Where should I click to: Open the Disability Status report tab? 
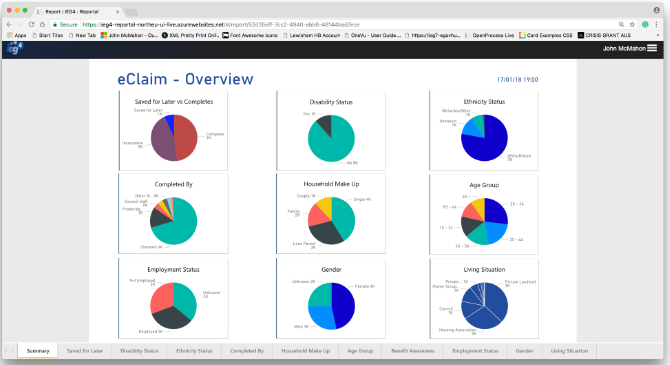(x=139, y=351)
